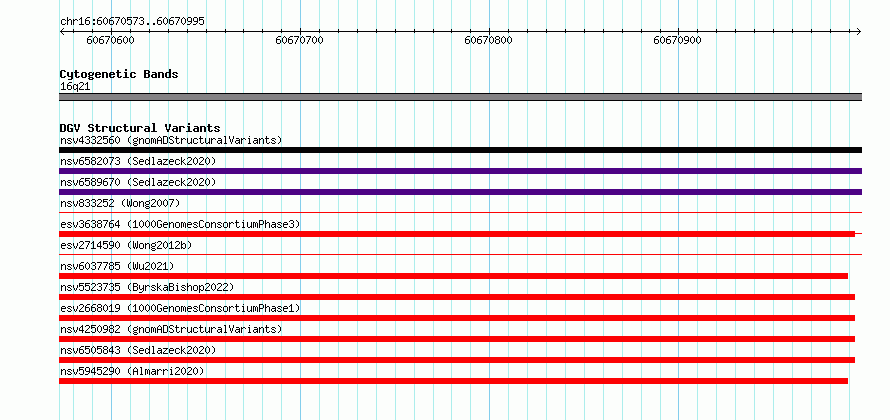The width and height of the screenshot is (890, 420).
Task: Select the thin red nsv833252 variant line
Action: tap(460, 213)
